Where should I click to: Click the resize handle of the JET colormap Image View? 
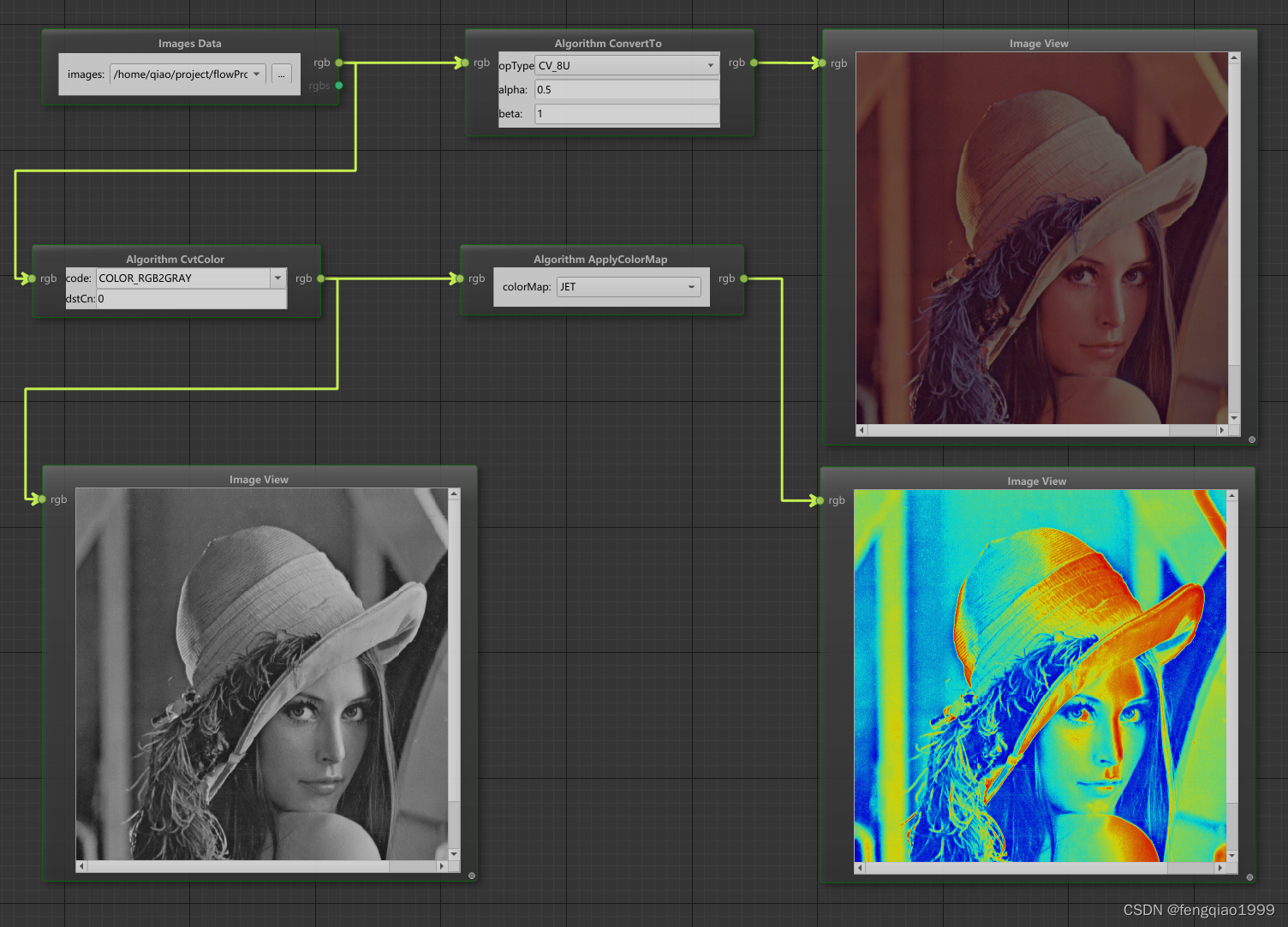pyautogui.click(x=1249, y=877)
